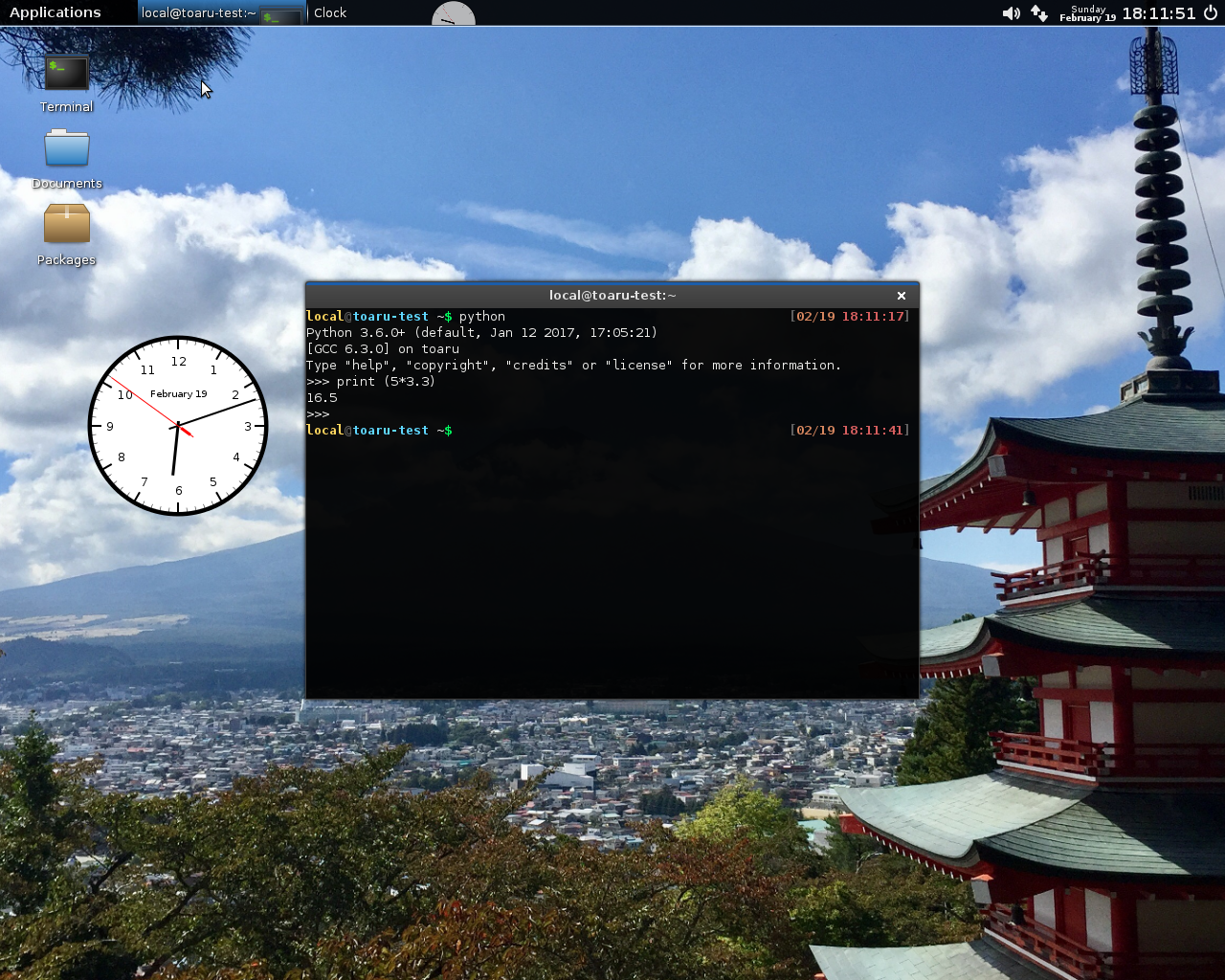This screenshot has height=980, width=1225.
Task: Click the "print (5*3.3)" statement
Action: pos(386,382)
